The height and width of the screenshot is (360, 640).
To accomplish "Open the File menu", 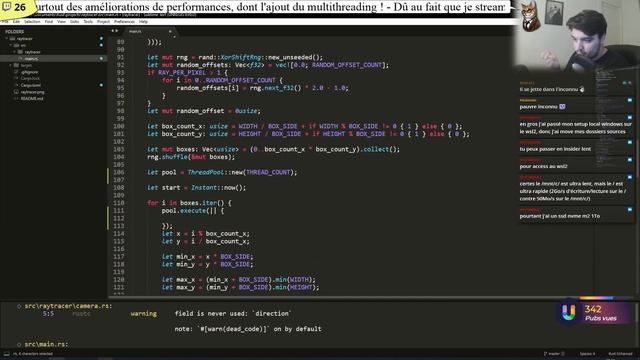I will [x=5, y=22].
